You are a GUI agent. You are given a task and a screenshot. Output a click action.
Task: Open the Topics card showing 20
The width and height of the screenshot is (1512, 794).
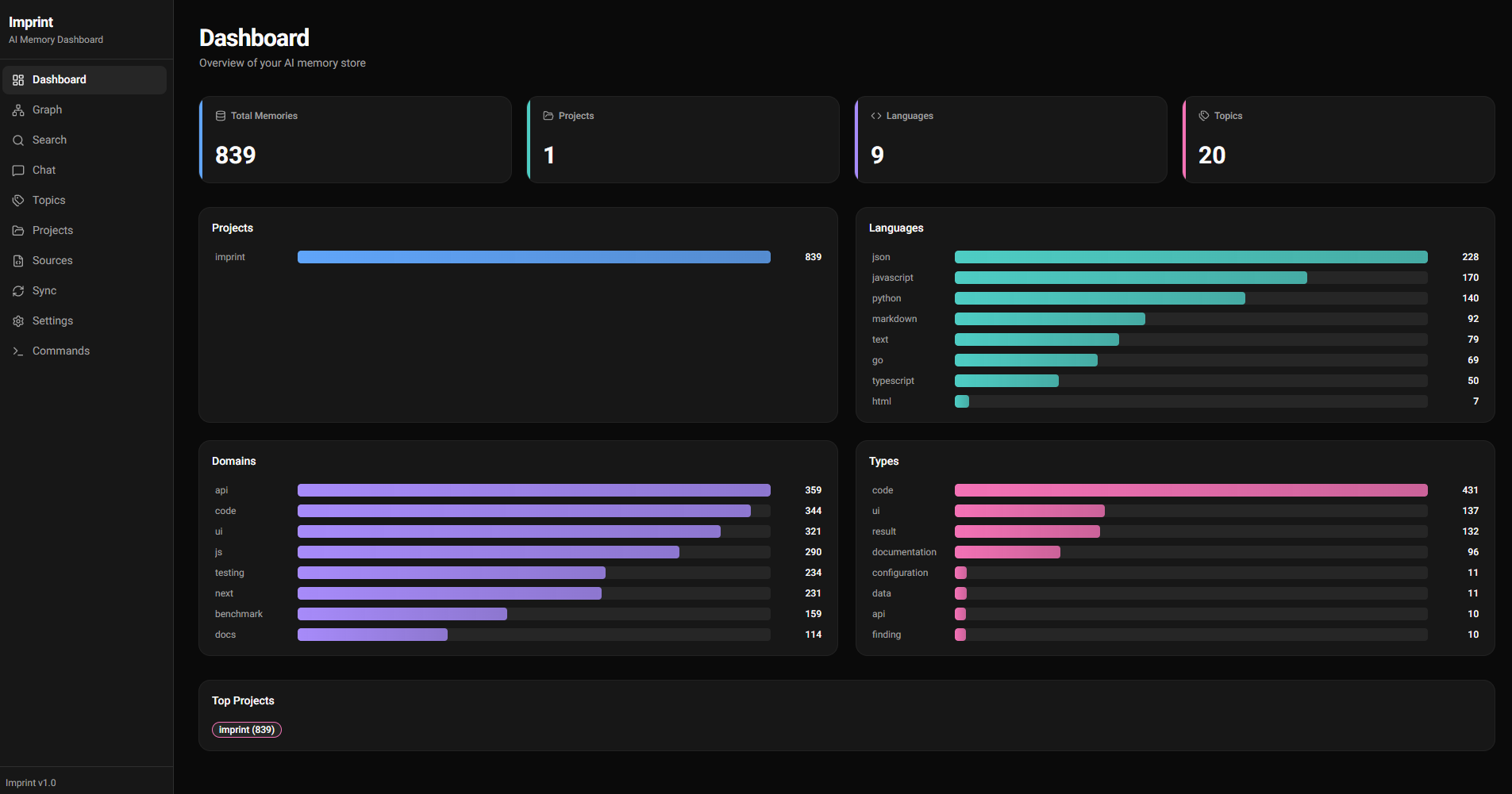[1338, 140]
